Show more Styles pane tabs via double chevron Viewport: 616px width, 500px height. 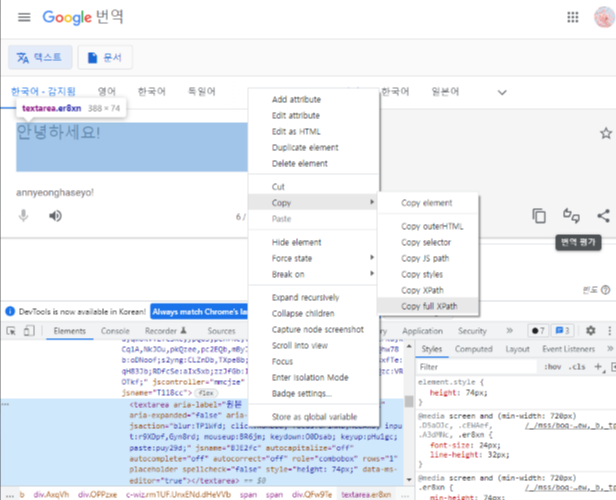(x=610, y=348)
